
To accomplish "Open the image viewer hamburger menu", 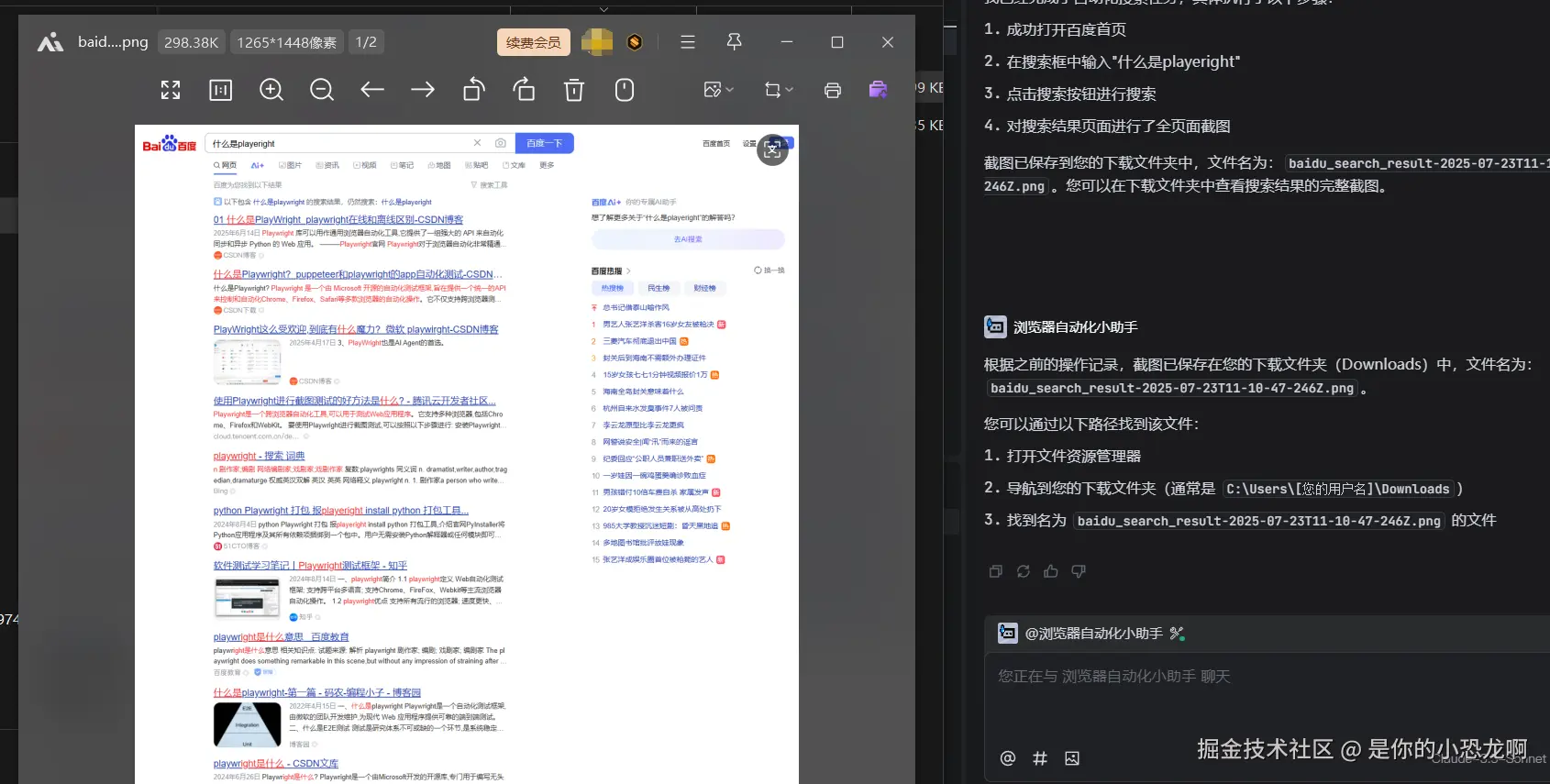I will [x=688, y=42].
